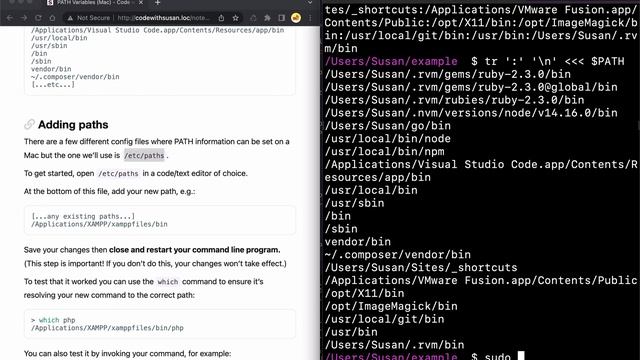
Task: Click terminal line /usr/local/bin/node
Action: (x=388, y=139)
